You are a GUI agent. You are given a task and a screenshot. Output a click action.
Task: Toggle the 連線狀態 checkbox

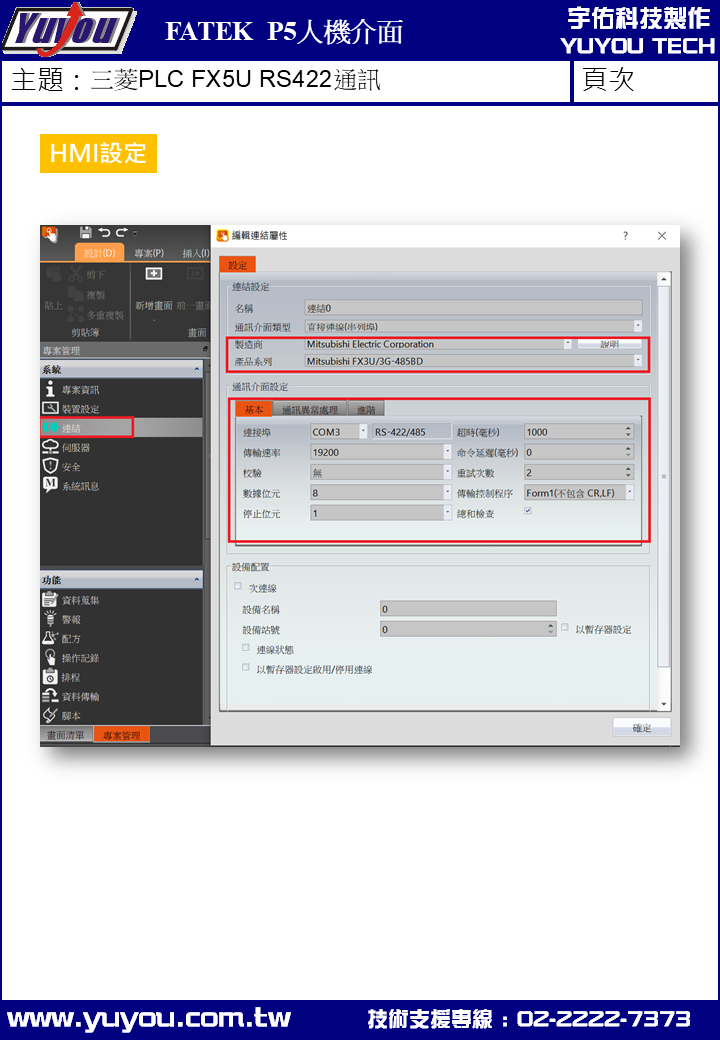pos(246,647)
